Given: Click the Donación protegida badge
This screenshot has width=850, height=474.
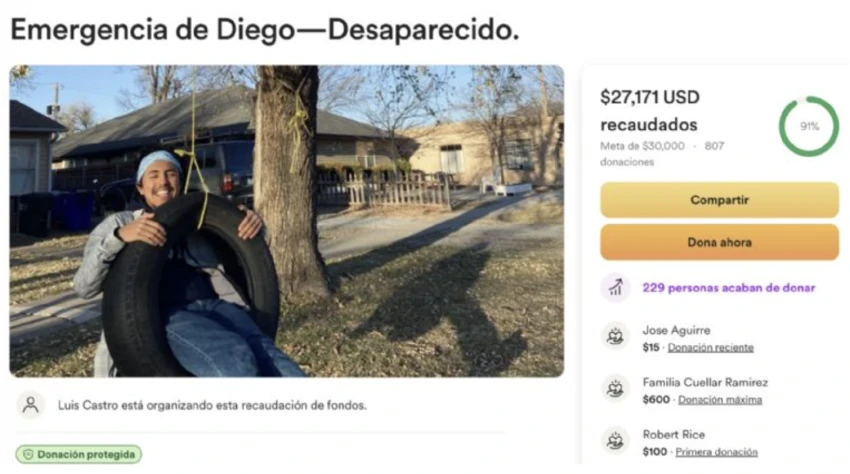Looking at the screenshot, I should click(79, 454).
